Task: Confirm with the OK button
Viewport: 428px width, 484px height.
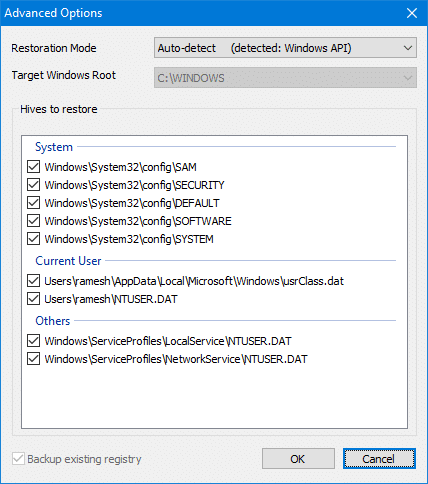Action: pos(298,459)
